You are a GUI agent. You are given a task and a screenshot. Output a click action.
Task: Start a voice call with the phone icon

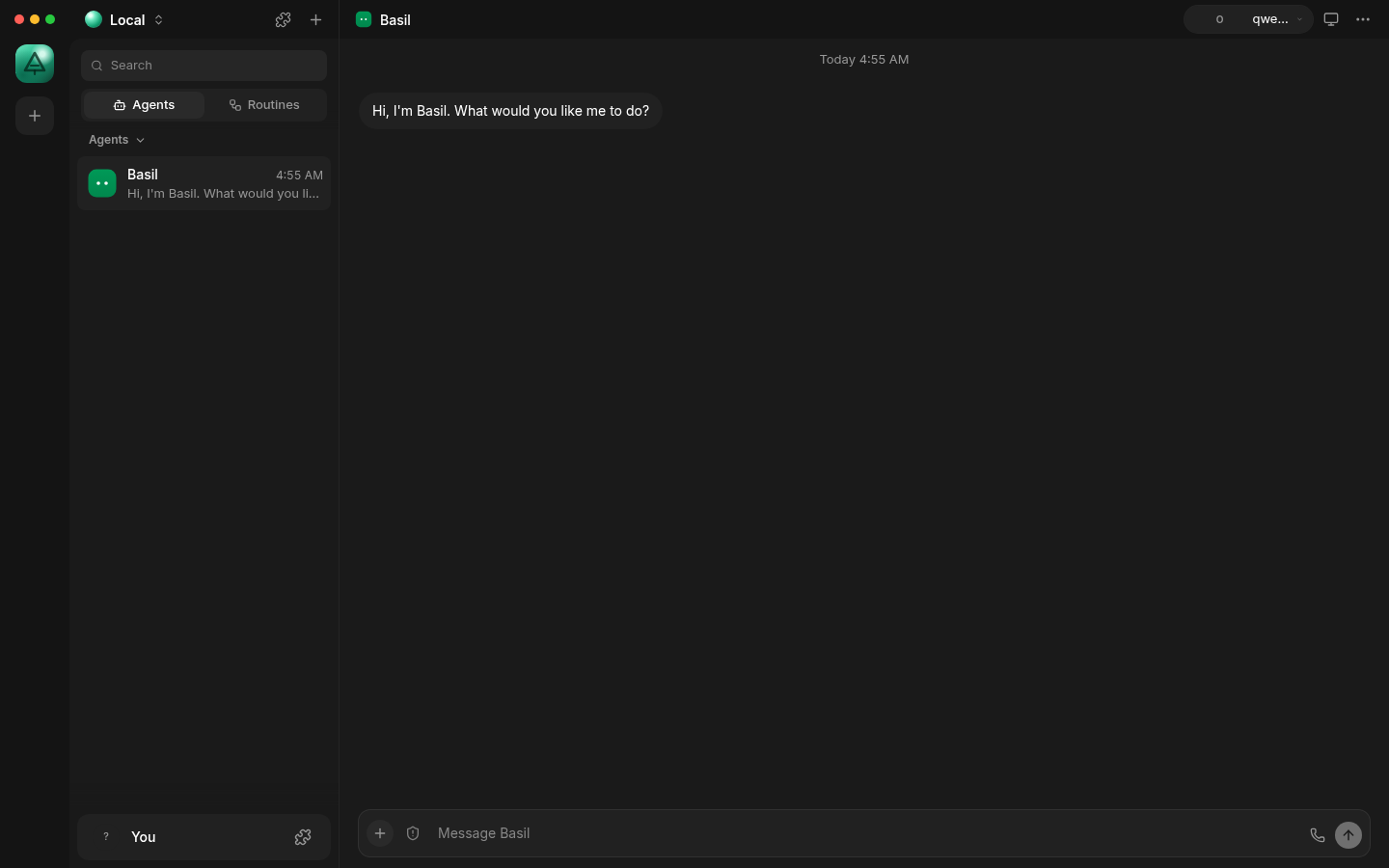1318,835
